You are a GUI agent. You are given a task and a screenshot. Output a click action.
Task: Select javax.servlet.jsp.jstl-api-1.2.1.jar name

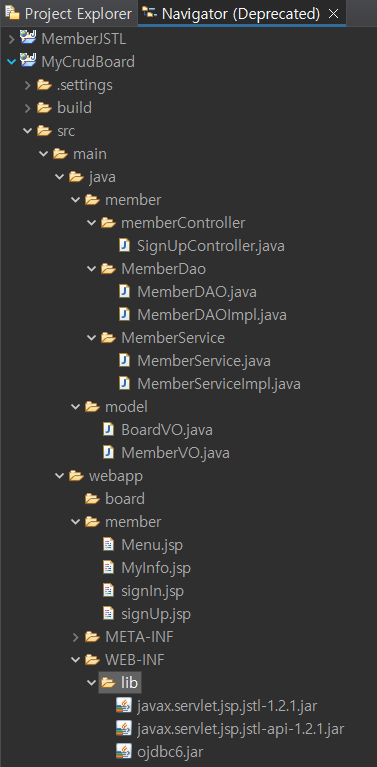click(241, 729)
